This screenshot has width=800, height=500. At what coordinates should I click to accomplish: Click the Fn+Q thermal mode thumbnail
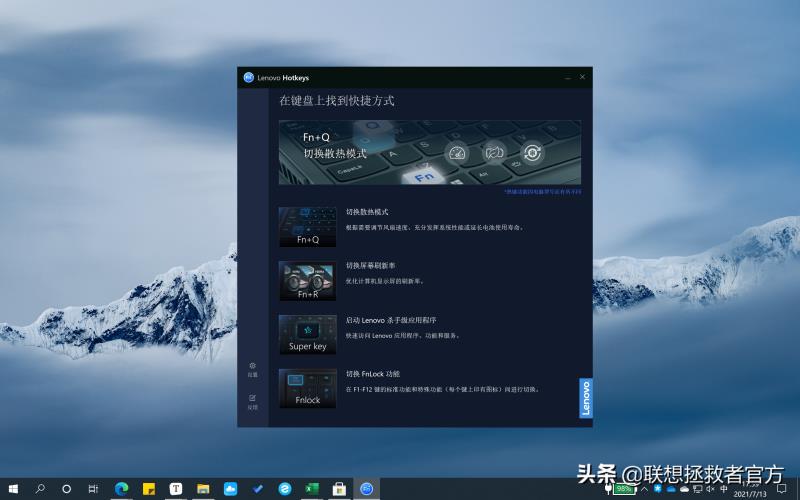point(308,227)
